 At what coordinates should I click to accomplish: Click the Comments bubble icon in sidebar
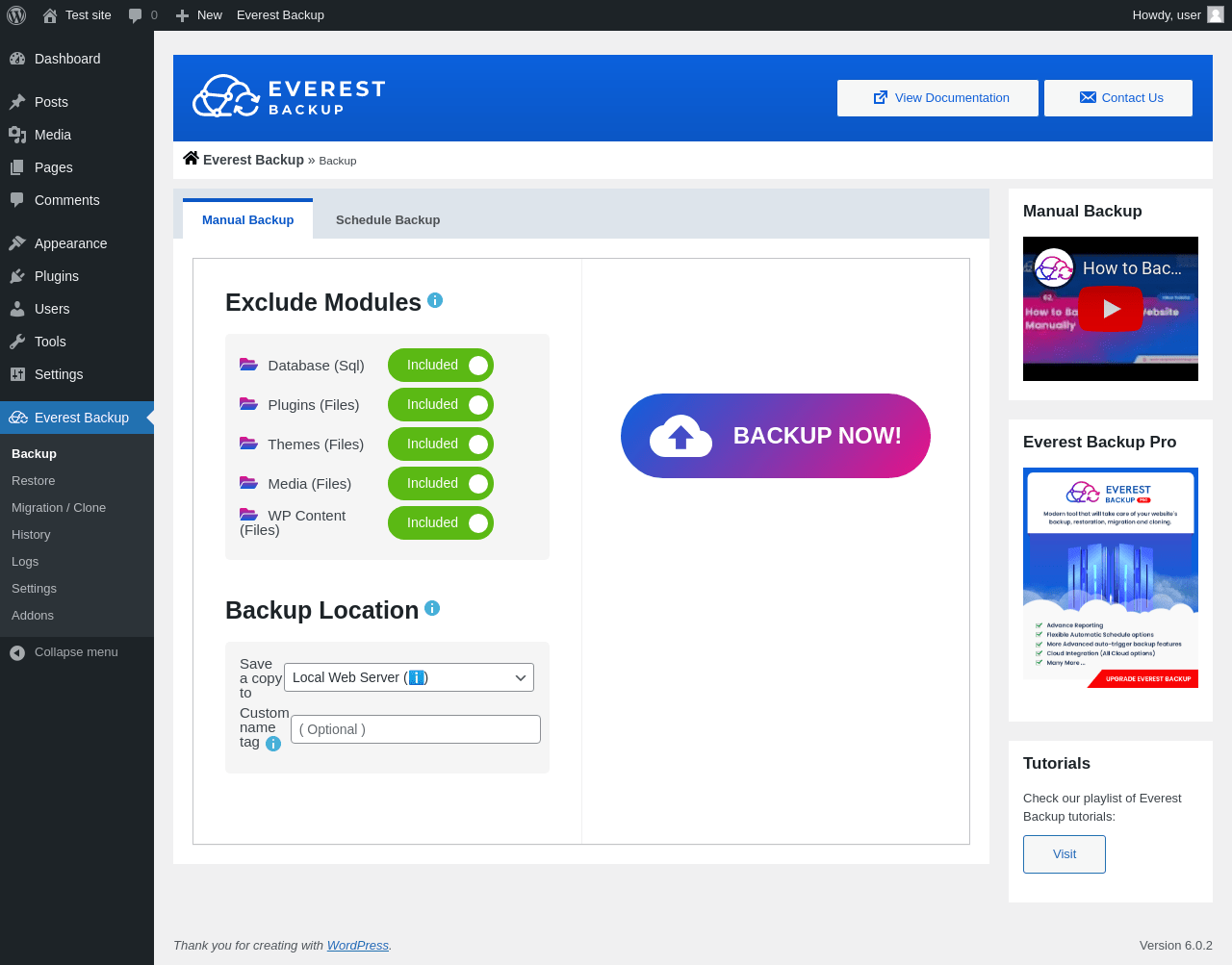pos(17,200)
